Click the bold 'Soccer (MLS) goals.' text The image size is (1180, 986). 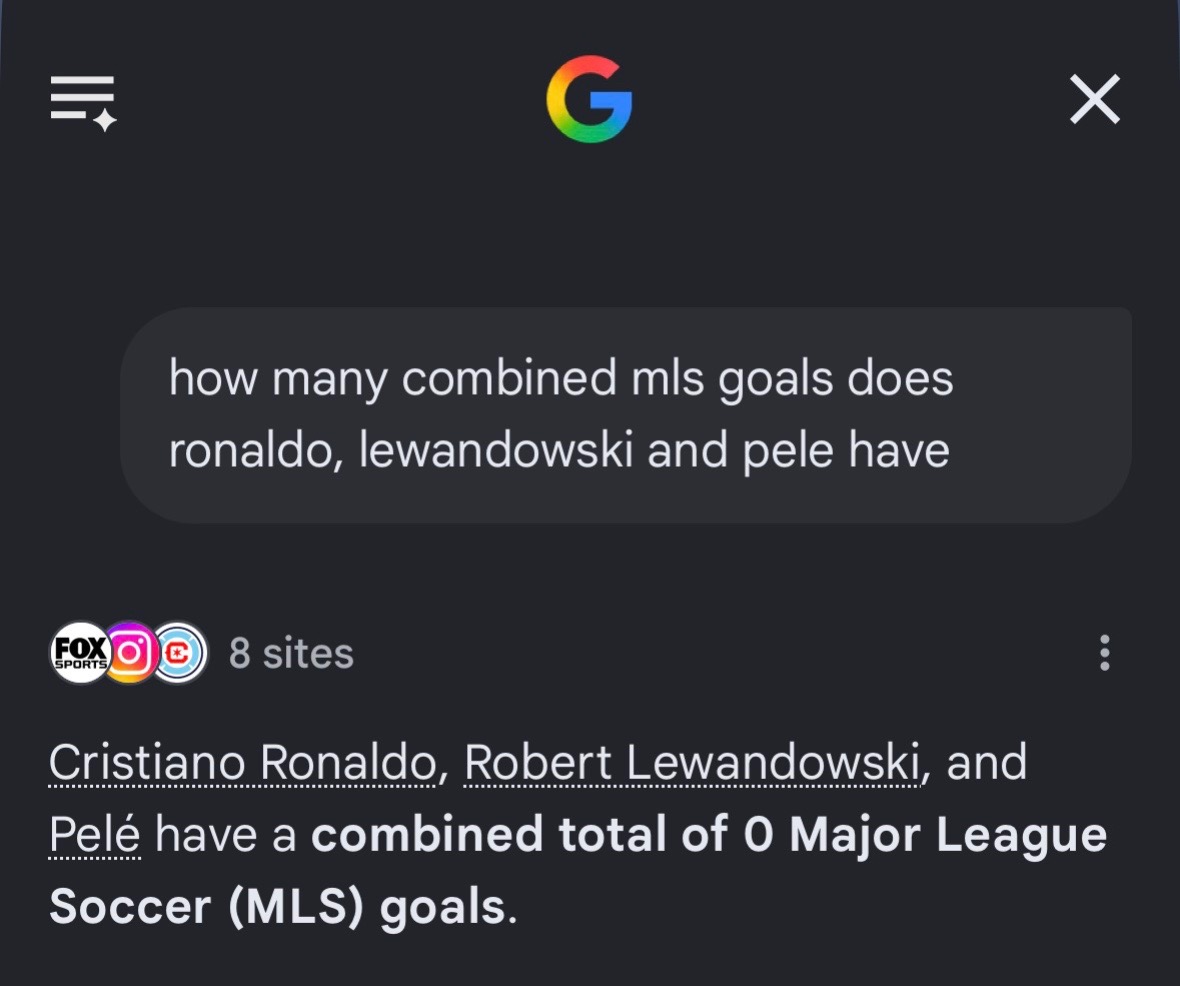point(283,907)
